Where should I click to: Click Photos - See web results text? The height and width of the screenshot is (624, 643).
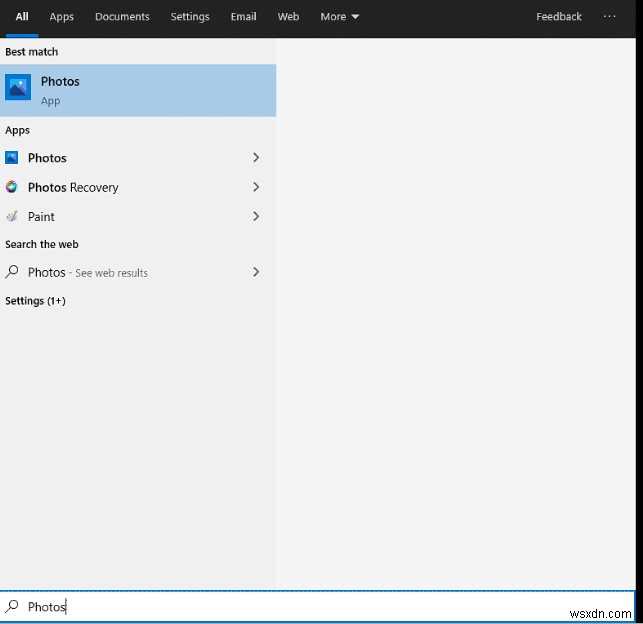tap(88, 272)
